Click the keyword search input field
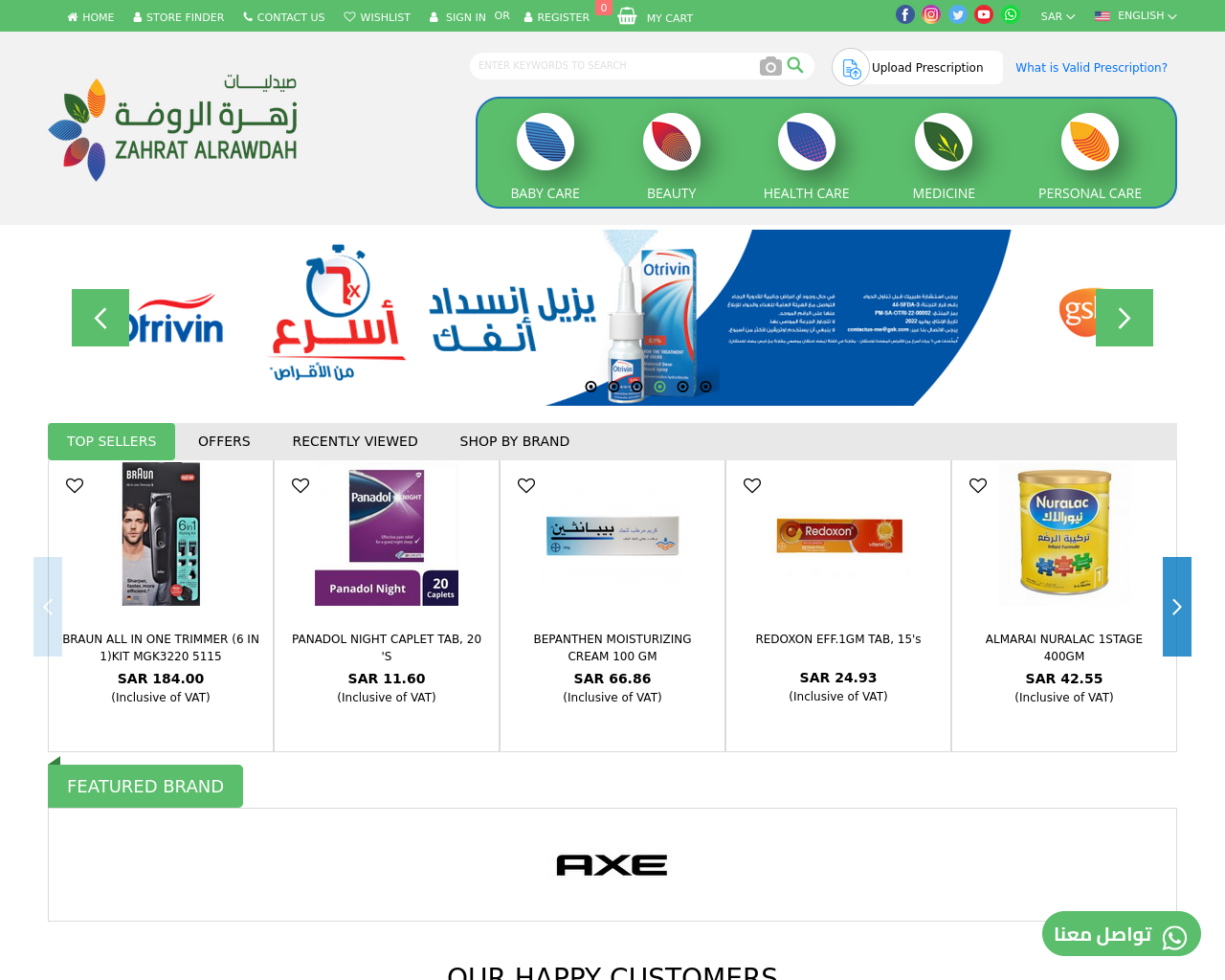This screenshot has height=980, width=1225. [612, 66]
